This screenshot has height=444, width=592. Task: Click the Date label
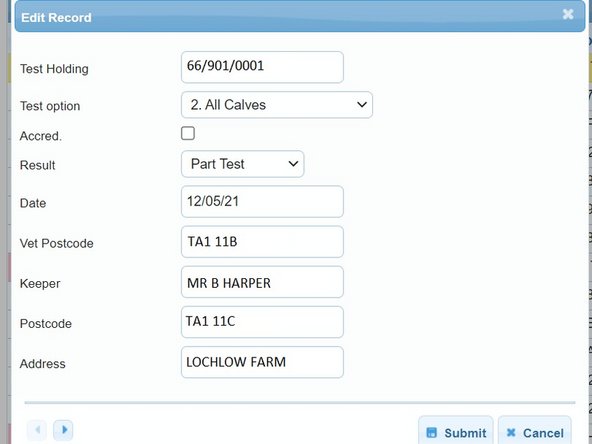33,203
